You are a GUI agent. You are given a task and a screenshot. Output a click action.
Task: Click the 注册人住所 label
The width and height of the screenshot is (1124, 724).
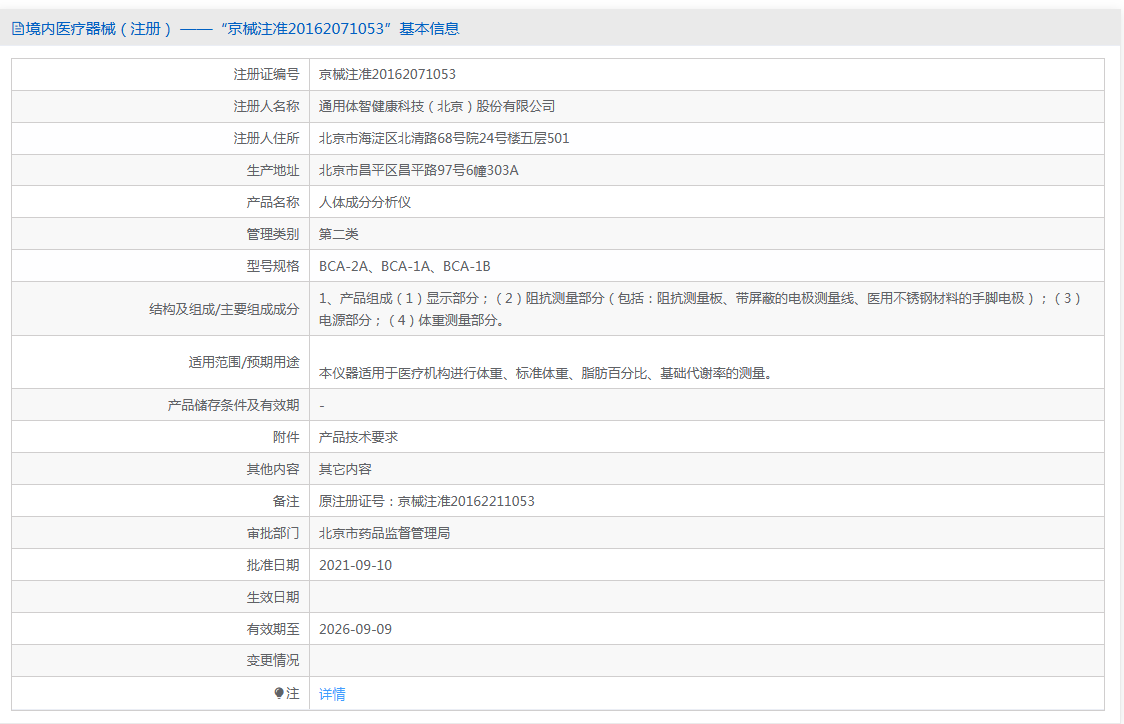(266, 138)
